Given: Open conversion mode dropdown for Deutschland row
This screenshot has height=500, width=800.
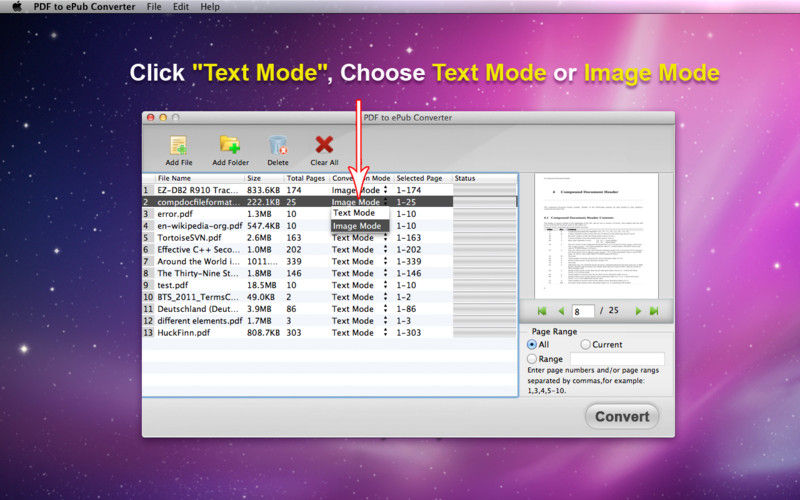Looking at the screenshot, I should point(385,309).
